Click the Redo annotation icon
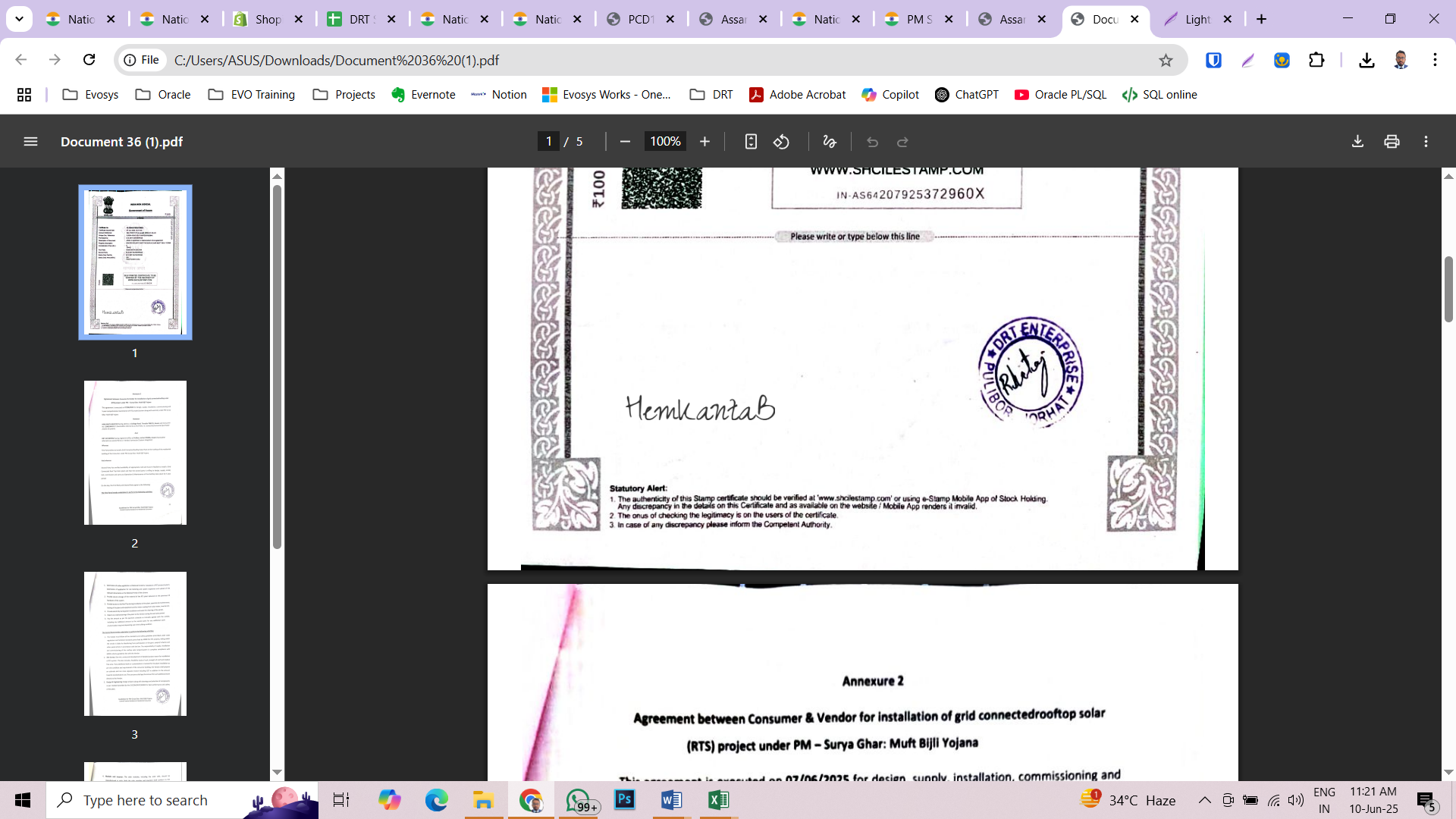This screenshot has width=1456, height=819. [x=902, y=142]
